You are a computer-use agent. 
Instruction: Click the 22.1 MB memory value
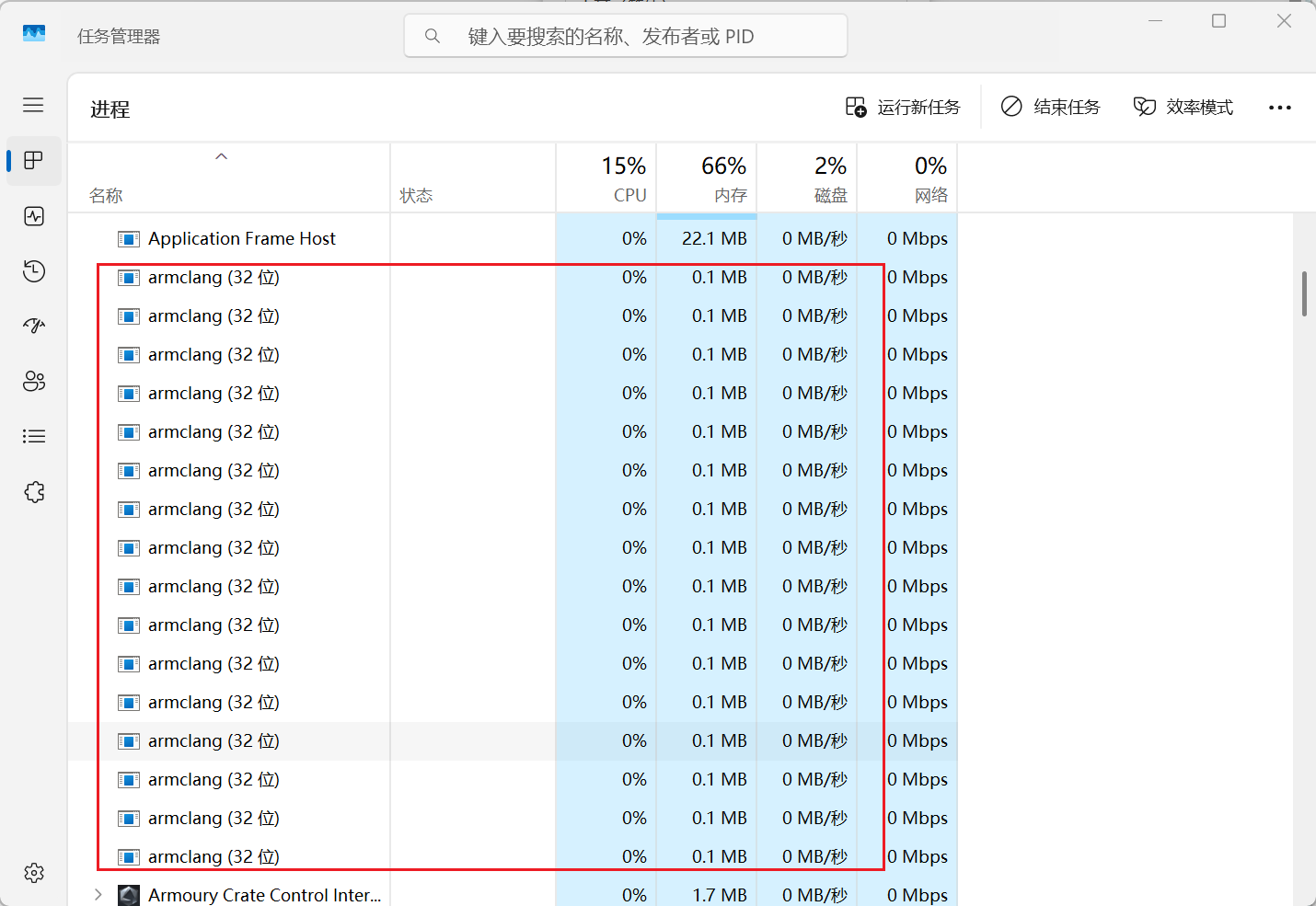[714, 239]
